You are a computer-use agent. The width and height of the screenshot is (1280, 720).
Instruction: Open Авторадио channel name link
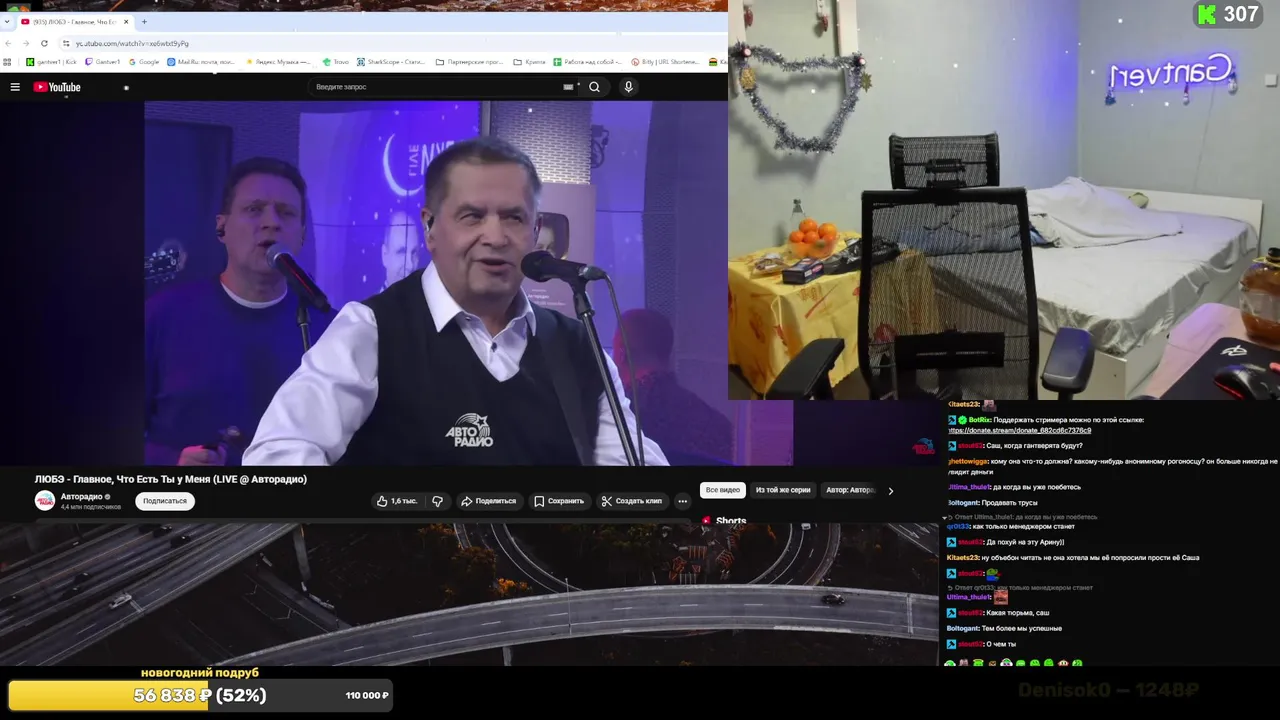pos(82,496)
